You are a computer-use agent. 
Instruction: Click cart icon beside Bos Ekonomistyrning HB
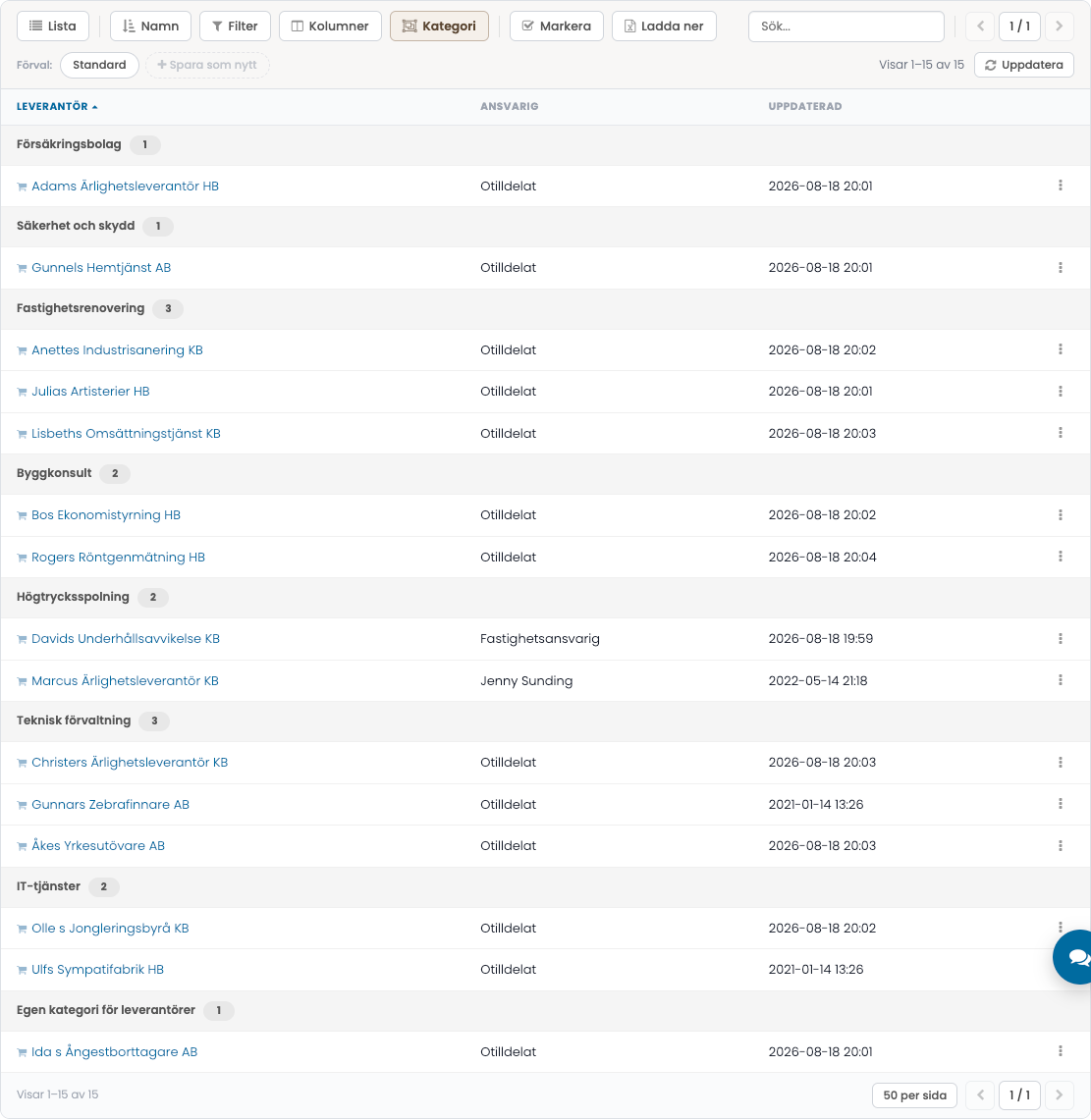tap(23, 515)
